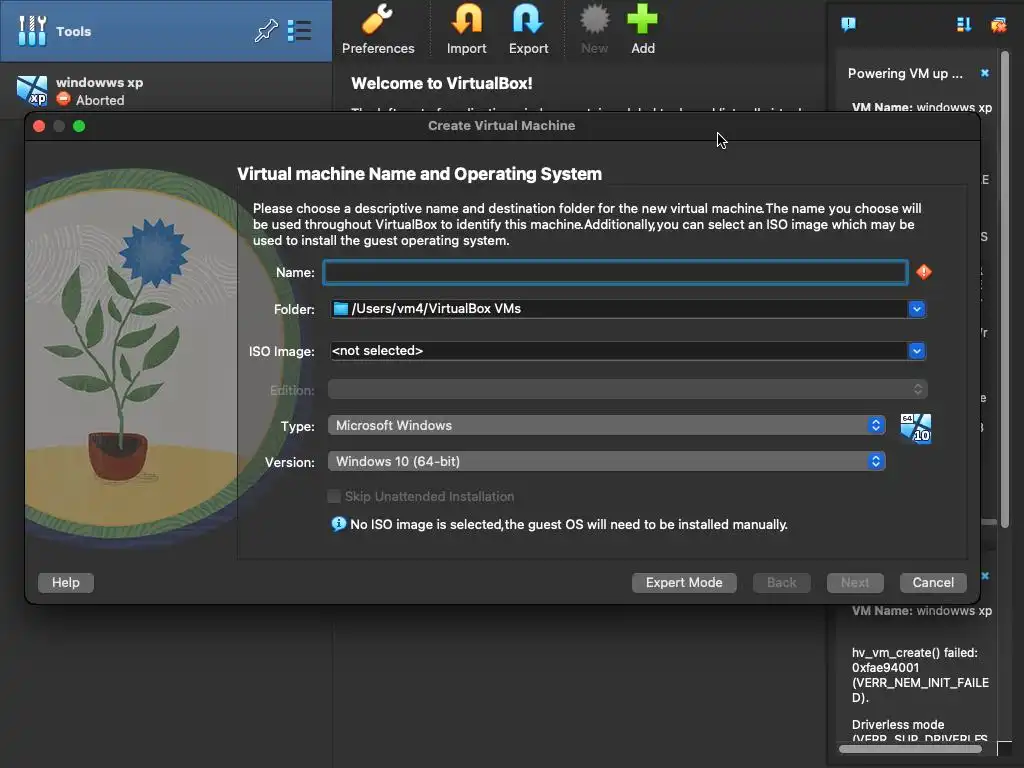Open Preferences from the VirtualBox toolbar
This screenshot has width=1024, height=768.
point(377,29)
